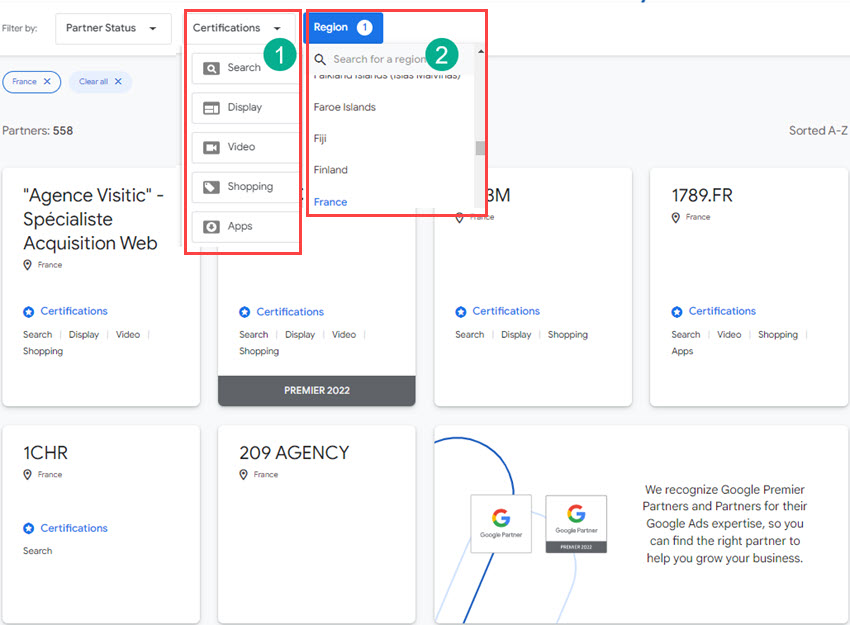
Task: Click Certifications label on 1789.FR card
Action: pyautogui.click(x=722, y=311)
